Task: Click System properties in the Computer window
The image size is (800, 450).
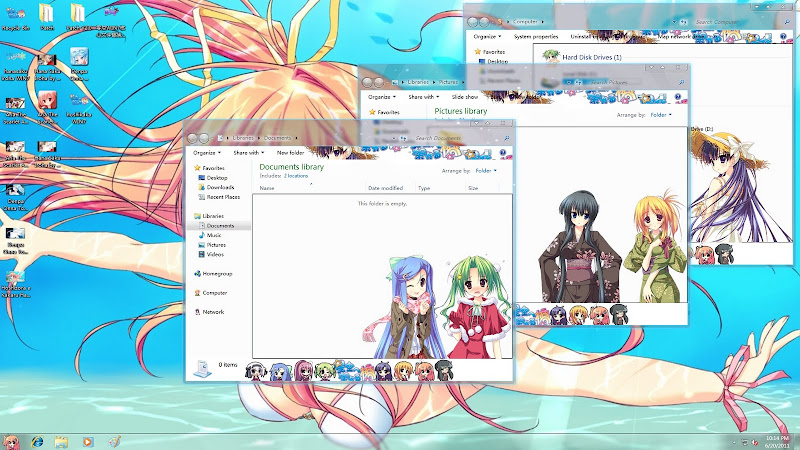Action: [536, 37]
